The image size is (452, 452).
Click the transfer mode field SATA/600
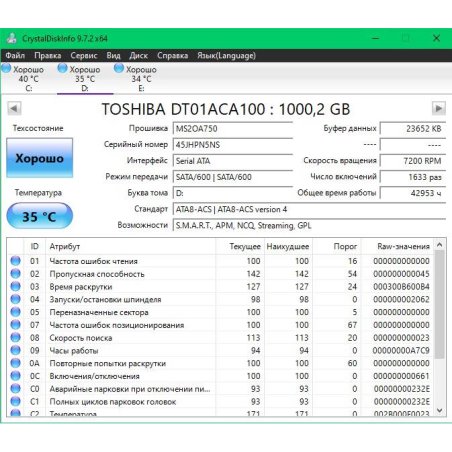[233, 177]
